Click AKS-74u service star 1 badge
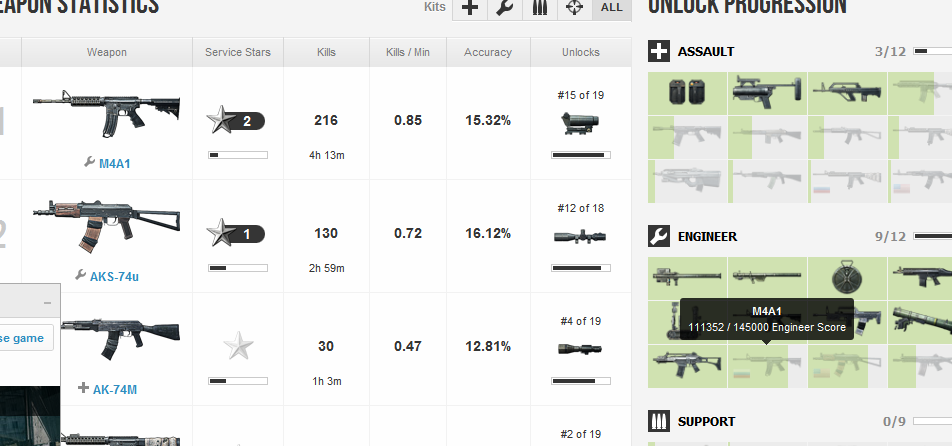Viewport: 952px width, 446px height. coord(236,233)
